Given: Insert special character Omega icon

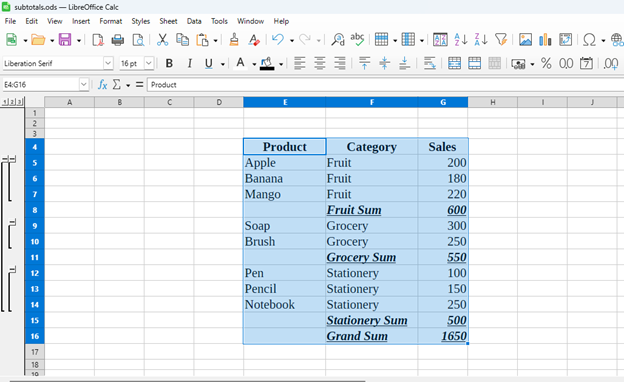Looking at the screenshot, I should (x=589, y=40).
